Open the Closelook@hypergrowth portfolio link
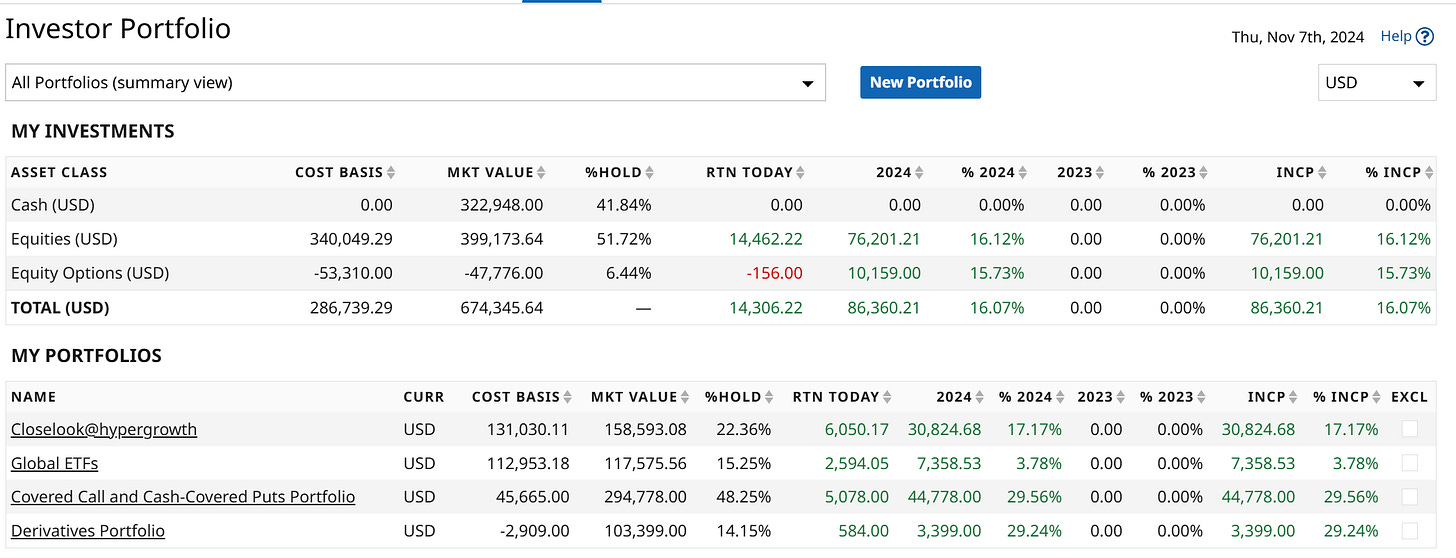This screenshot has width=1456, height=558. (104, 429)
